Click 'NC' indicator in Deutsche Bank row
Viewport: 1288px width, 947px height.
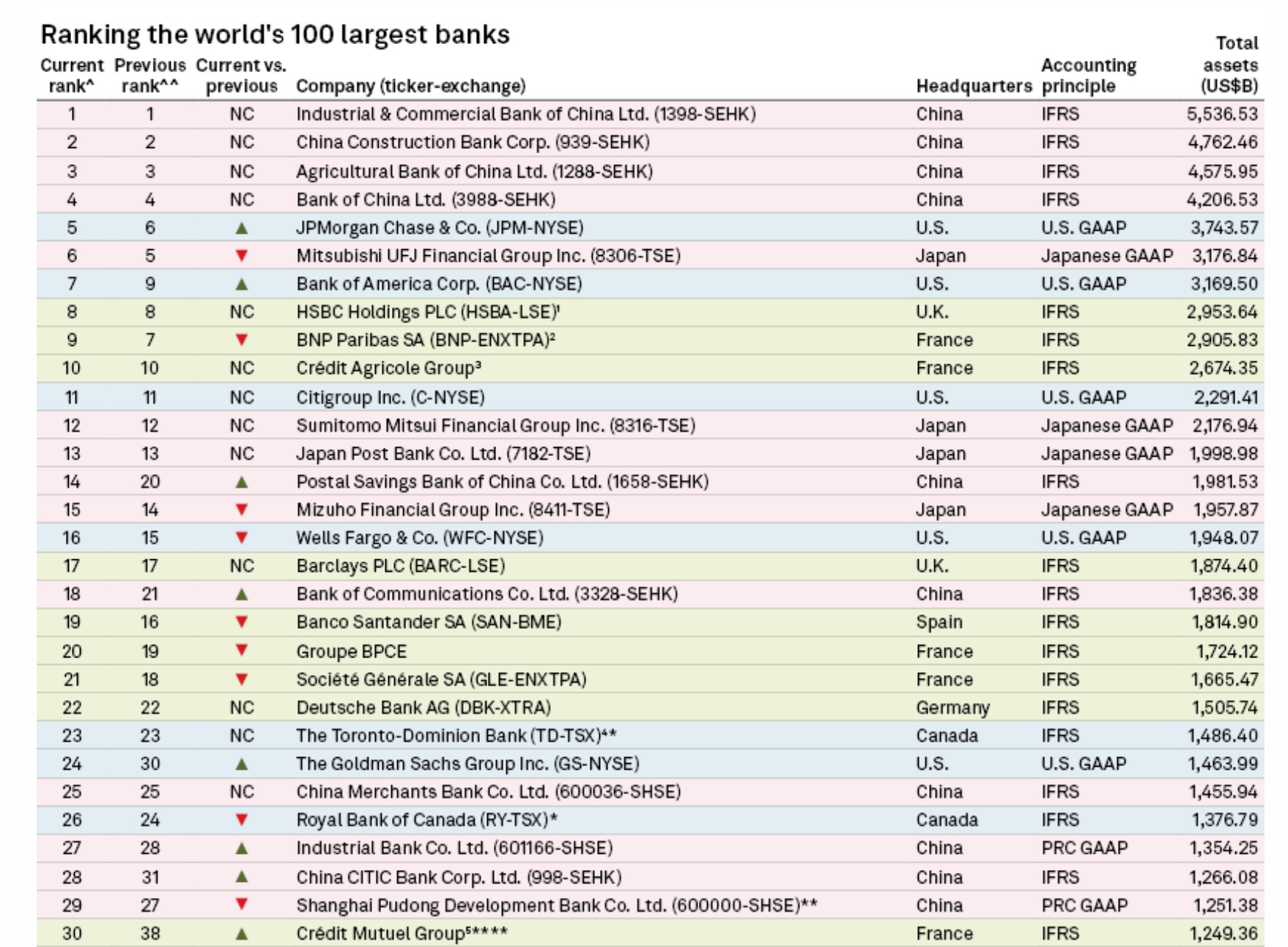[x=242, y=707]
